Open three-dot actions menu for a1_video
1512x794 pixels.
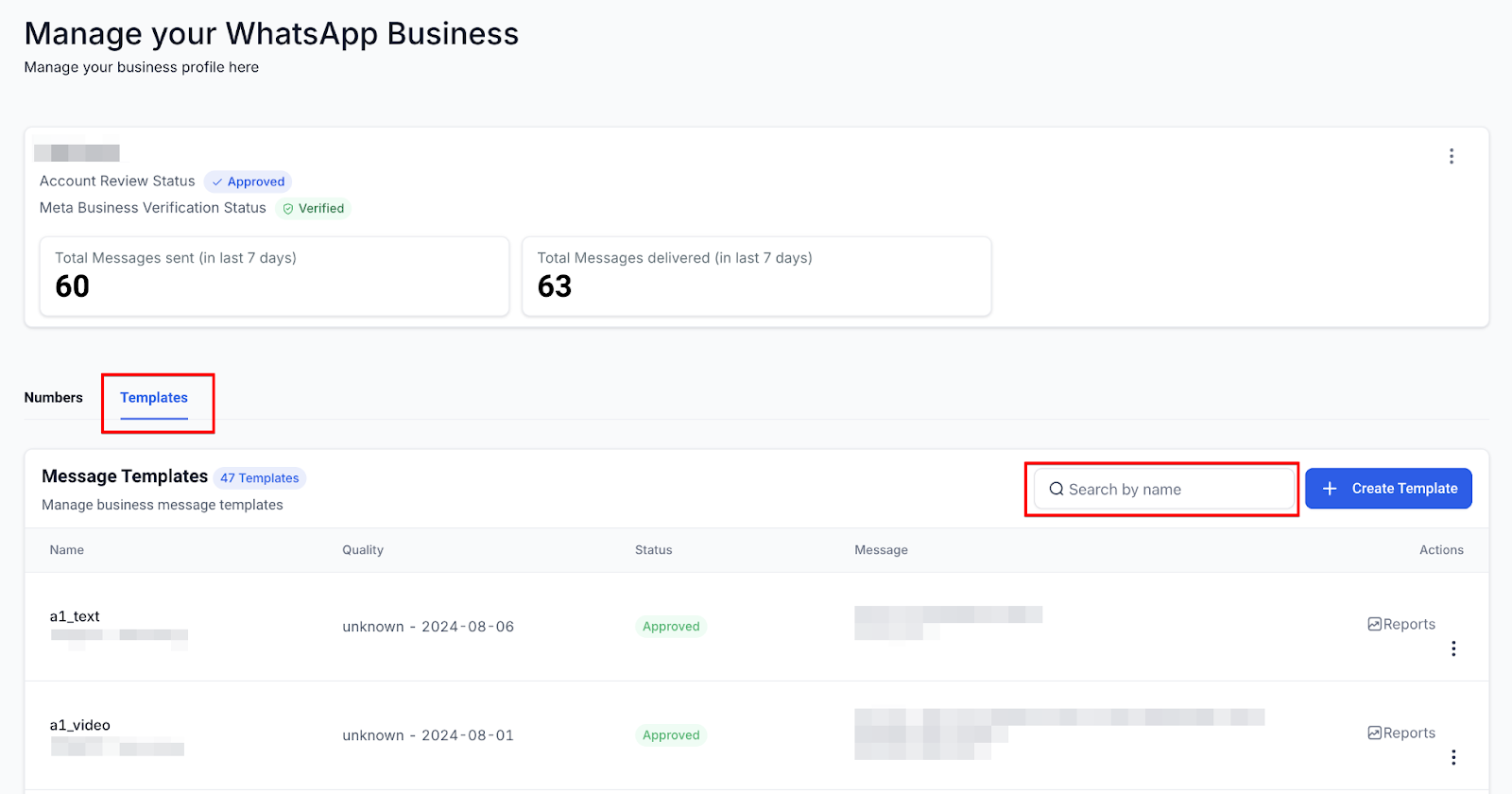point(1453,757)
